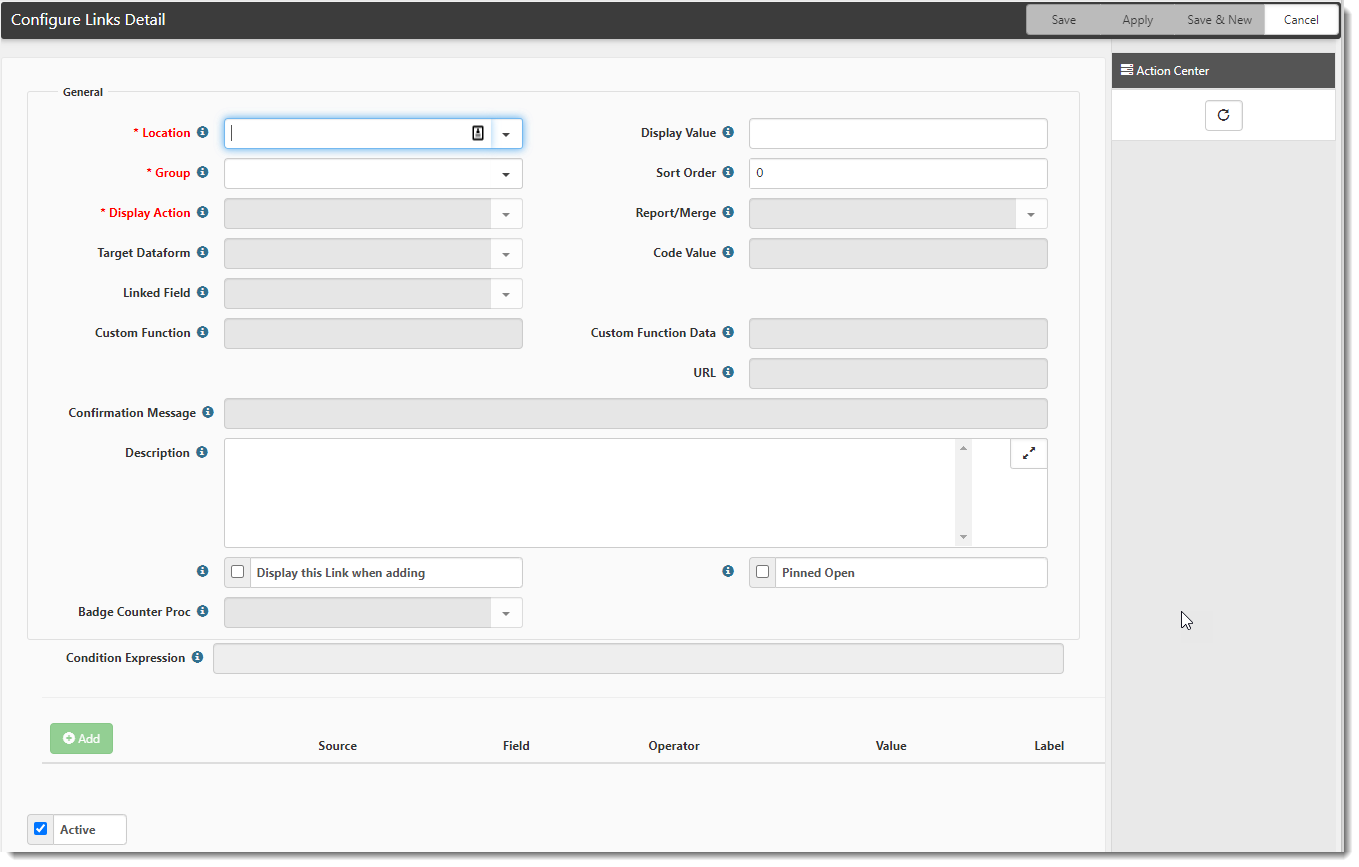
Task: Click the info icon beside Badge Counter Proc
Action: tap(202, 611)
